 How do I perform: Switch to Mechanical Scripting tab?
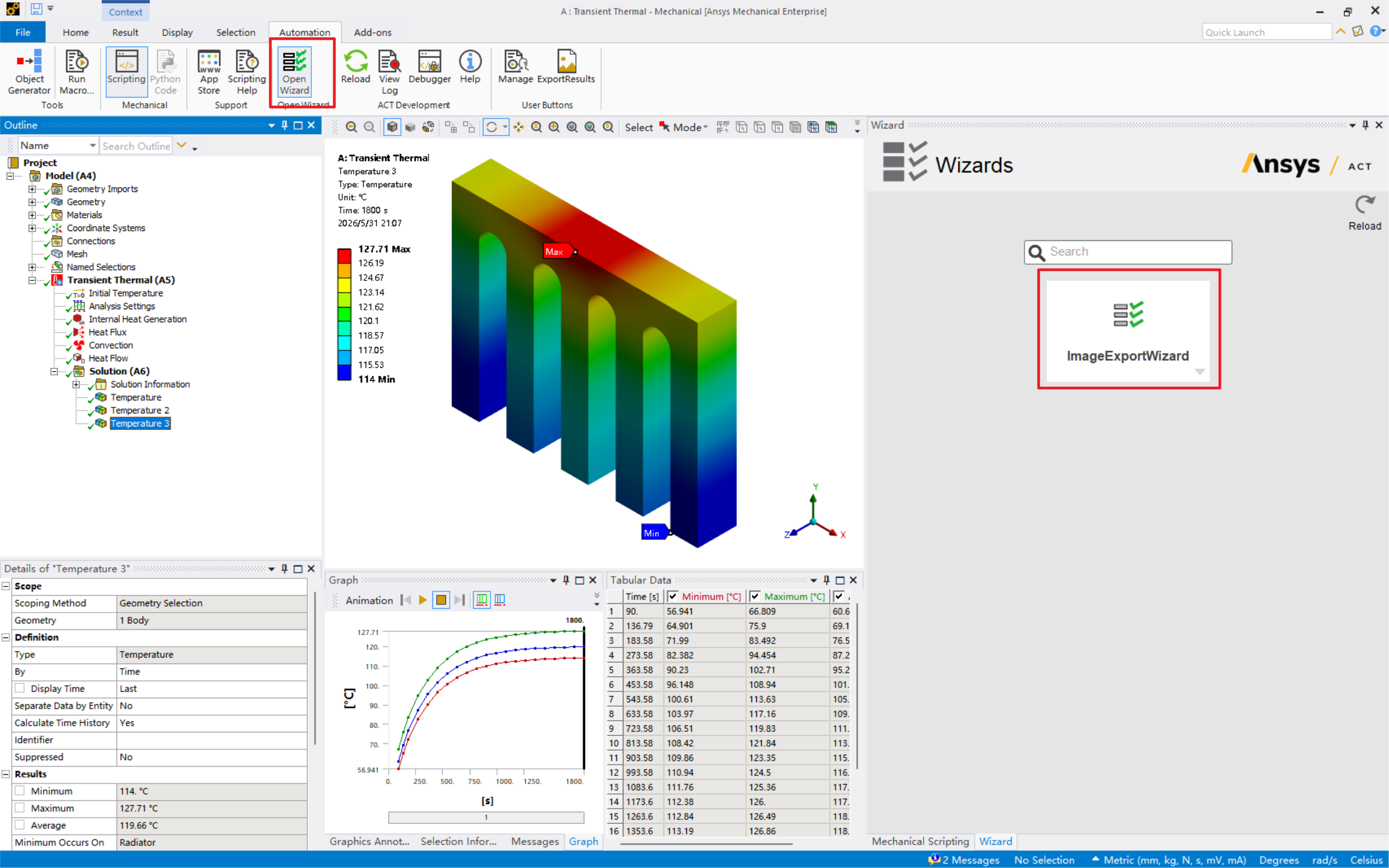tap(920, 841)
